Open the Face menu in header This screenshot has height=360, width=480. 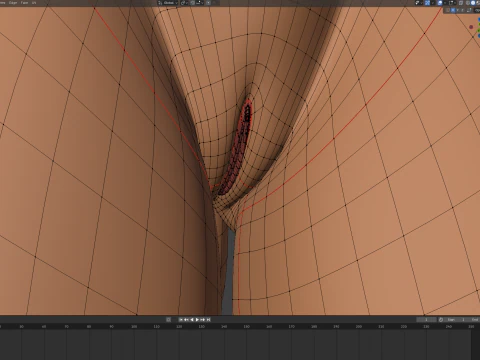[25, 3]
